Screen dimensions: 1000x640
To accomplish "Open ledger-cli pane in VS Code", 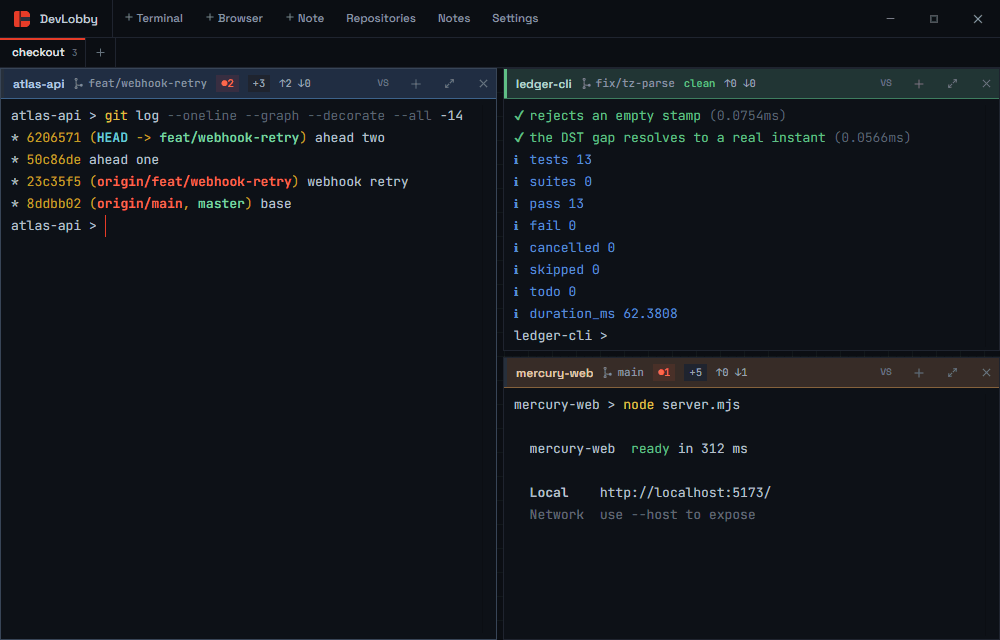I will pyautogui.click(x=886, y=84).
